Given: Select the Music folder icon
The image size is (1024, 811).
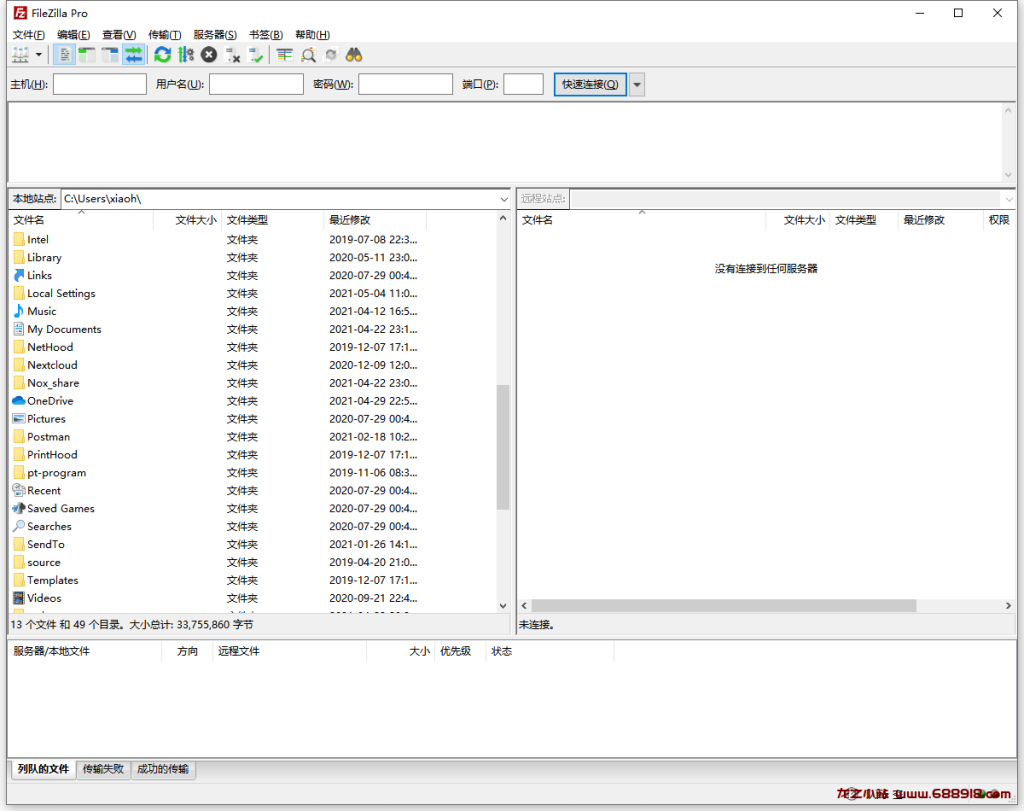Looking at the screenshot, I should [x=19, y=311].
